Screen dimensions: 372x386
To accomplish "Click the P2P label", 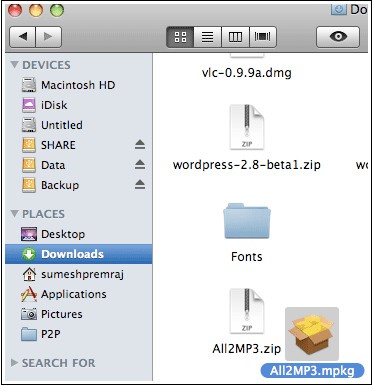I will (51, 334).
